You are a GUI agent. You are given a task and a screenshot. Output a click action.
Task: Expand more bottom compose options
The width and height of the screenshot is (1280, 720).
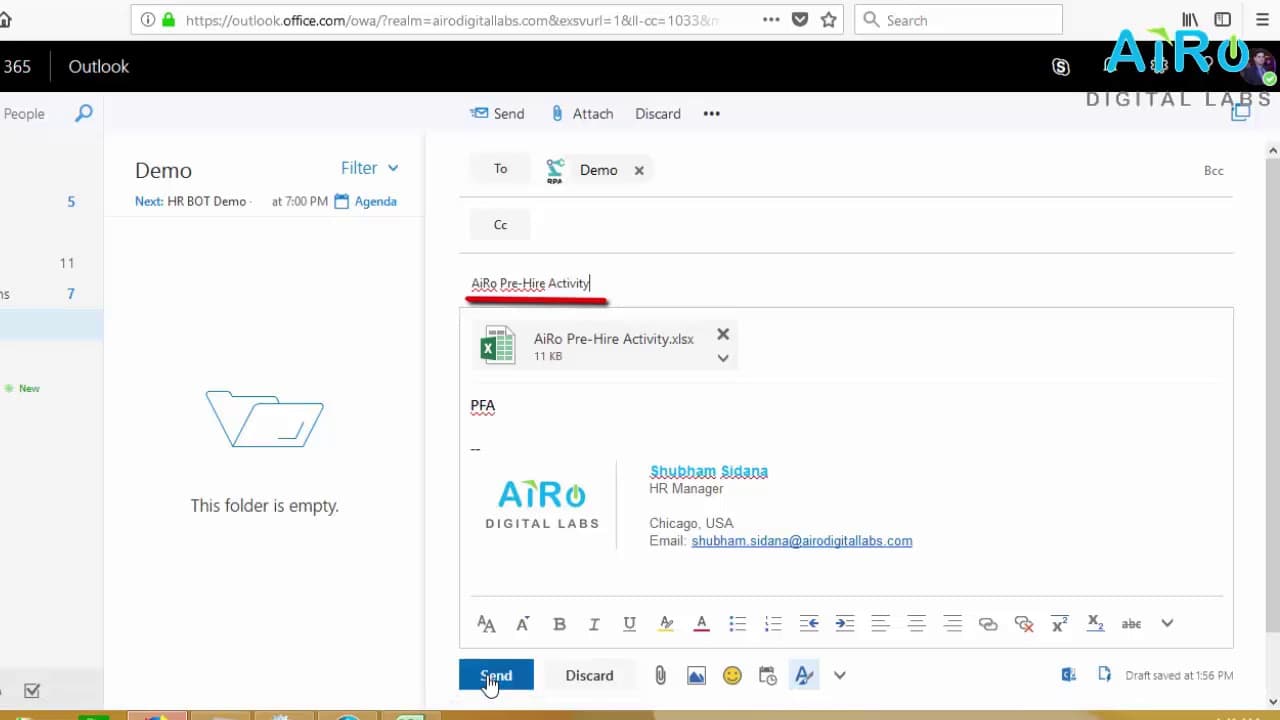(840, 676)
